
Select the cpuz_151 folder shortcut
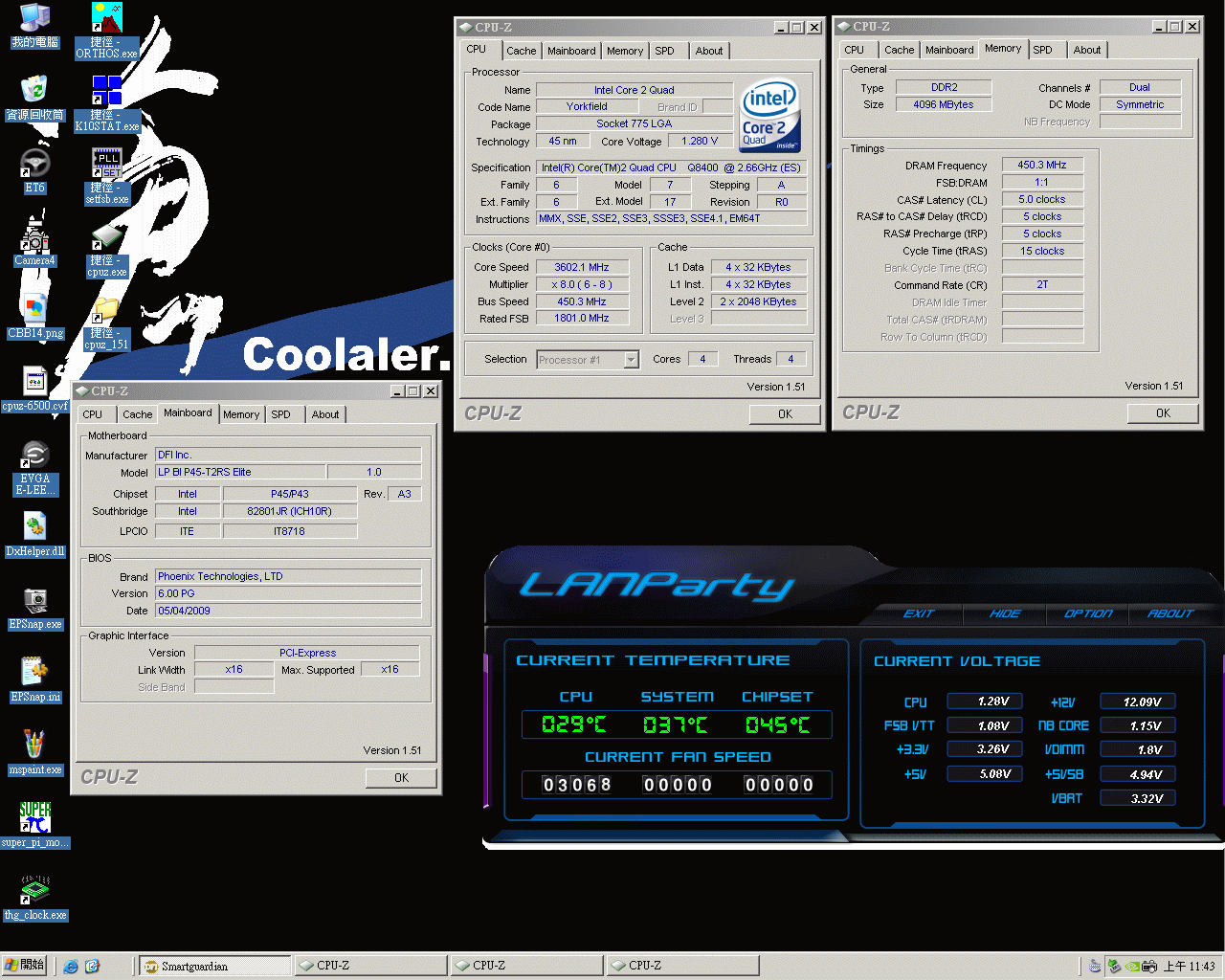pos(107,323)
